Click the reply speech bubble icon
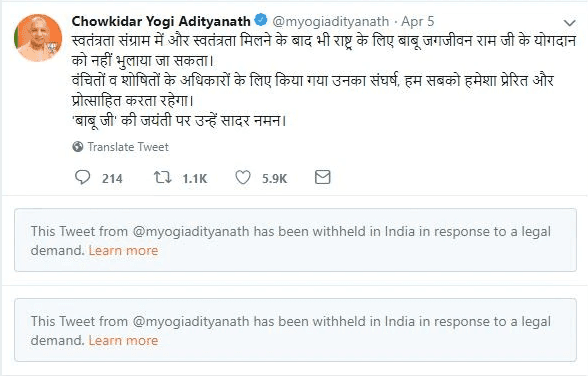The height and width of the screenshot is (376, 588). (x=82, y=177)
